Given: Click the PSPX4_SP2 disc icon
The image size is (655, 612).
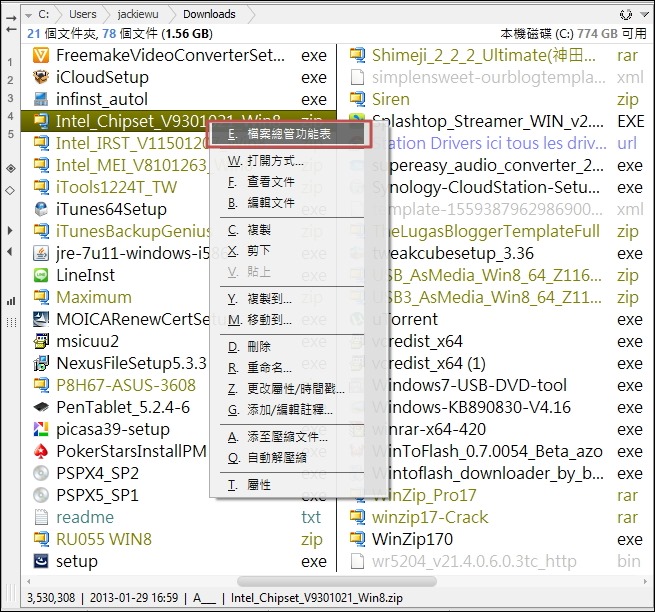Looking at the screenshot, I should 41,473.
